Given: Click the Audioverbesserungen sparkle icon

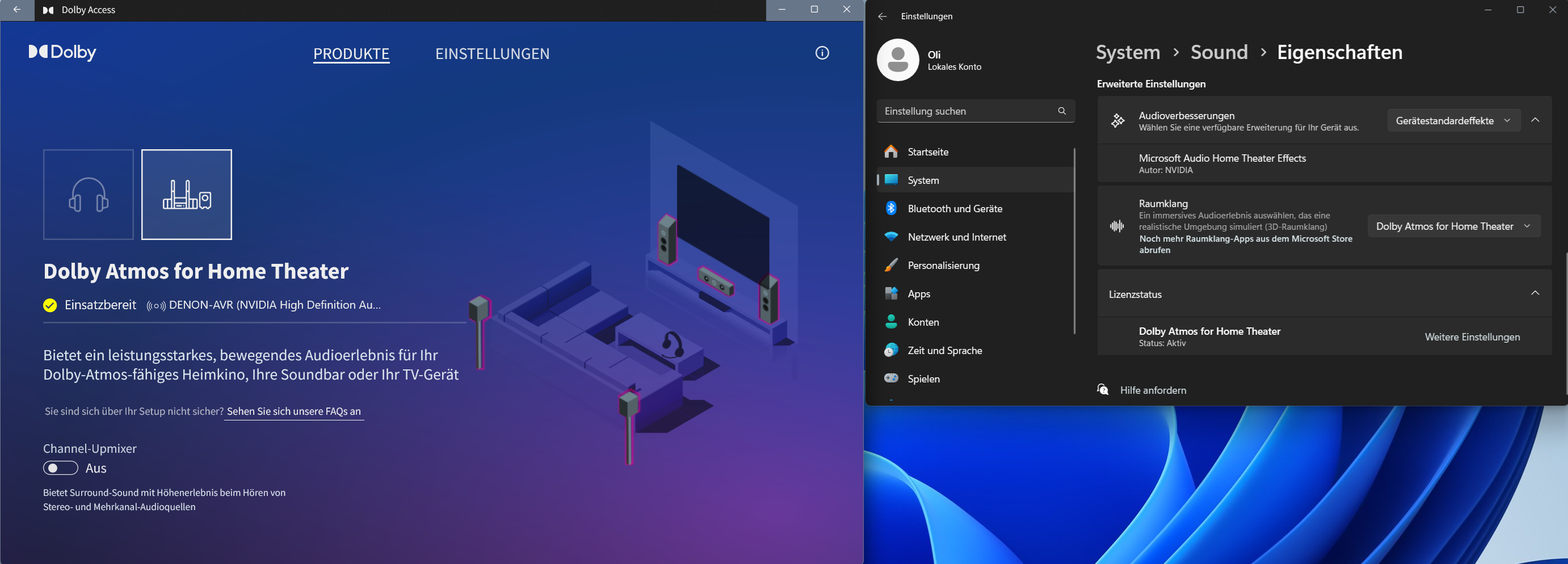Looking at the screenshot, I should point(1117,120).
